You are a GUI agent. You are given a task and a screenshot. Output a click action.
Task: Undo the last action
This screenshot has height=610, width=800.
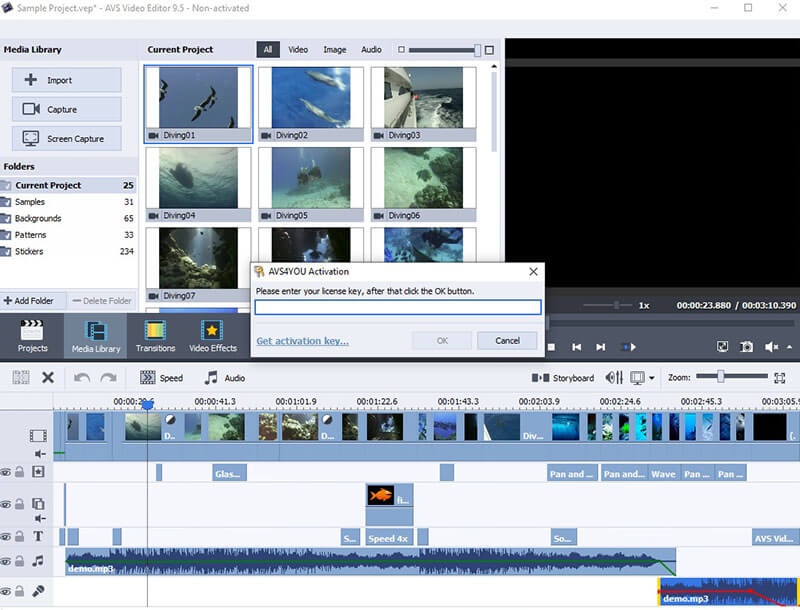(82, 377)
